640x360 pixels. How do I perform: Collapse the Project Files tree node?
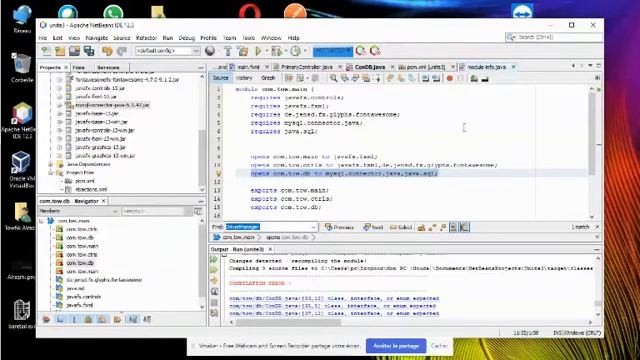click(x=51, y=173)
